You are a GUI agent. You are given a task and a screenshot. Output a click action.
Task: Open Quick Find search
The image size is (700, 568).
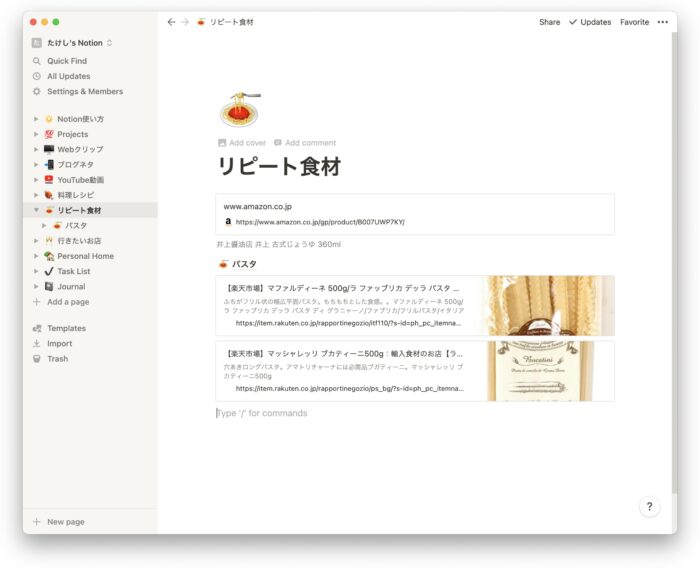(66, 61)
